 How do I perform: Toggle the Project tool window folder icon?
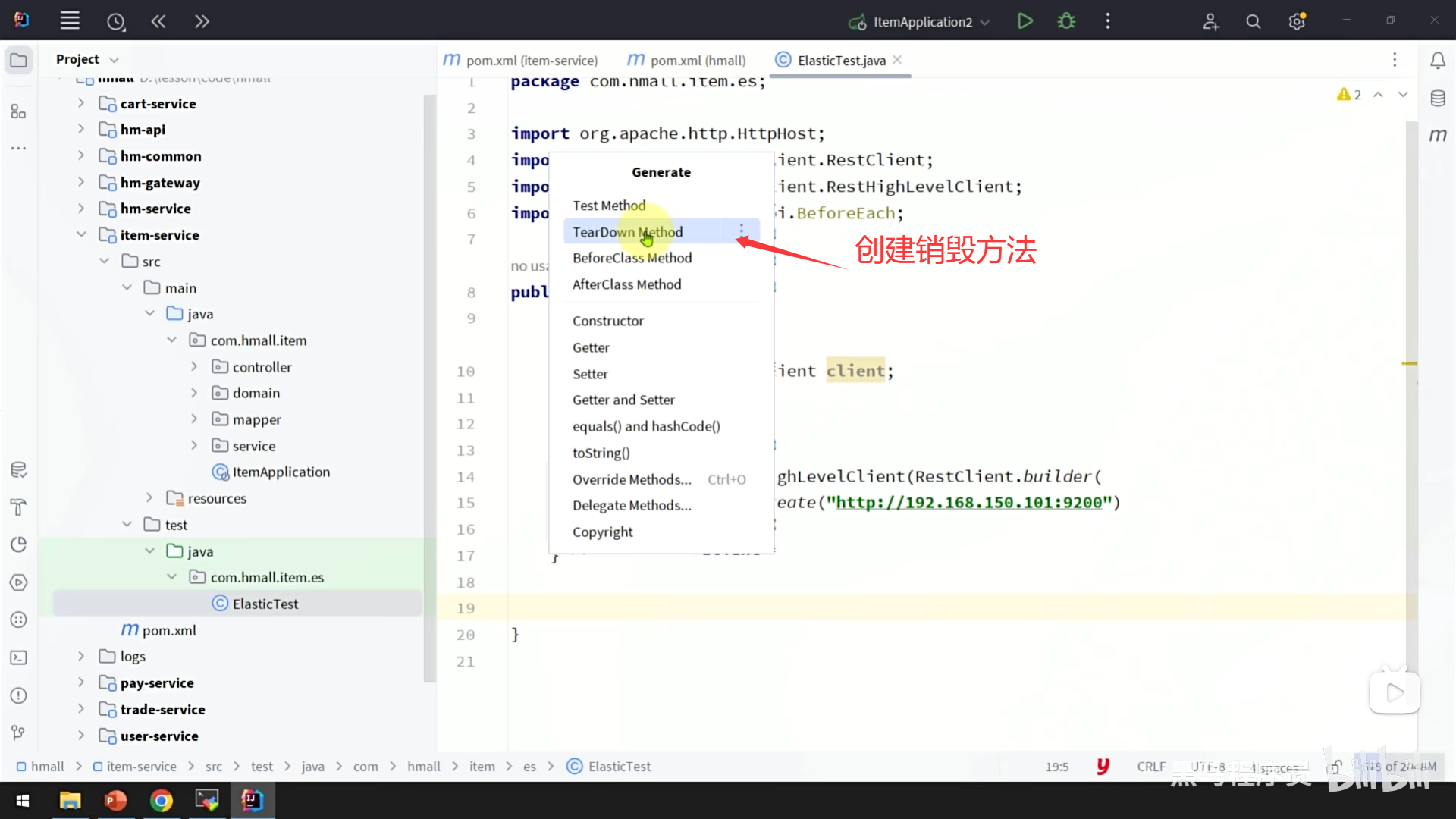coord(18,60)
